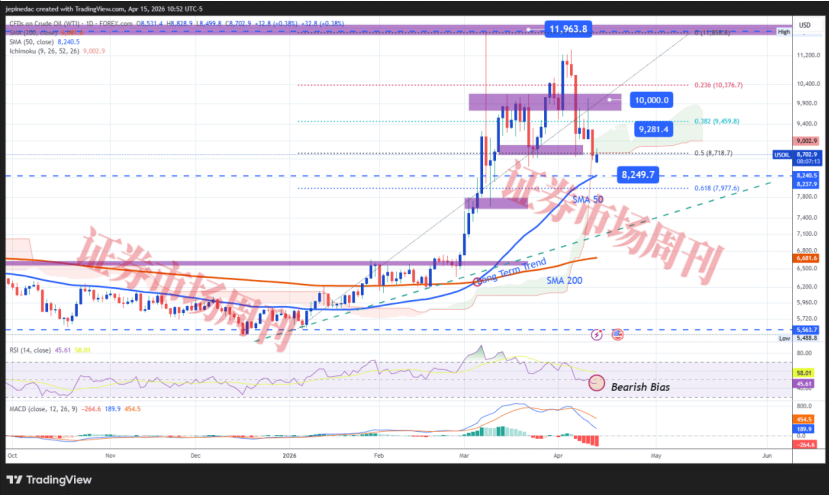Open the USD currency selector
This screenshot has width=829, height=495.
click(x=804, y=23)
